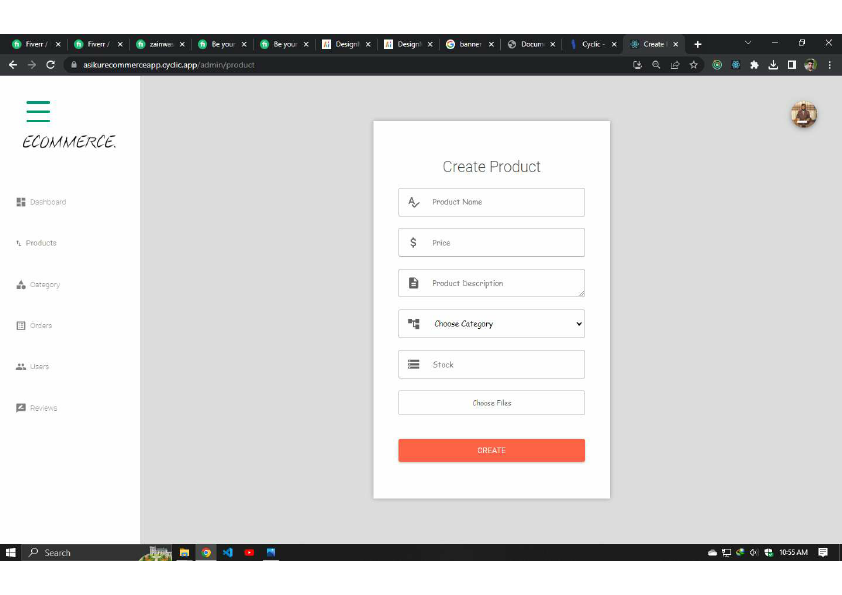The height and width of the screenshot is (595, 842).
Task: Open the Windows Start menu
Action: click(x=10, y=553)
